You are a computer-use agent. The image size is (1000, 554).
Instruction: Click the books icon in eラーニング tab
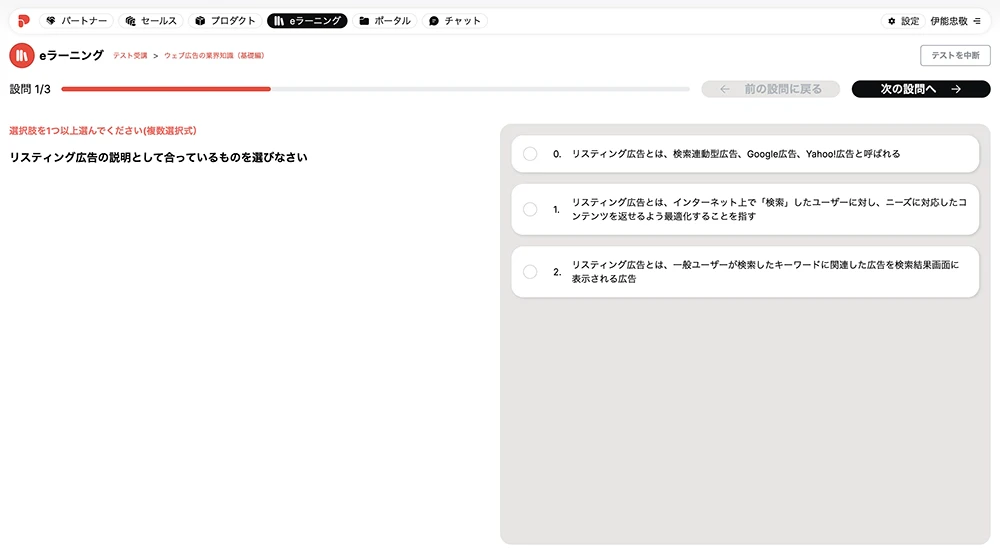tap(279, 21)
